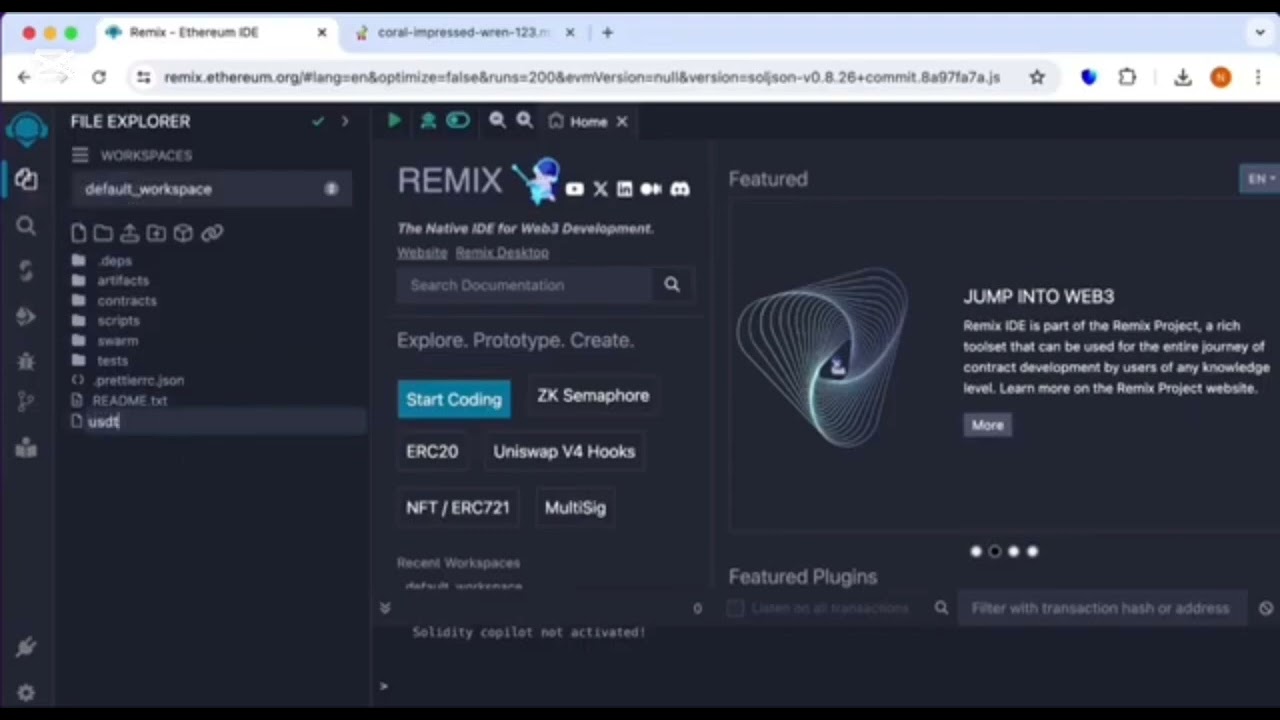Screen dimensions: 1280x720
Task: Open Remix Discord icon
Action: coord(680,189)
